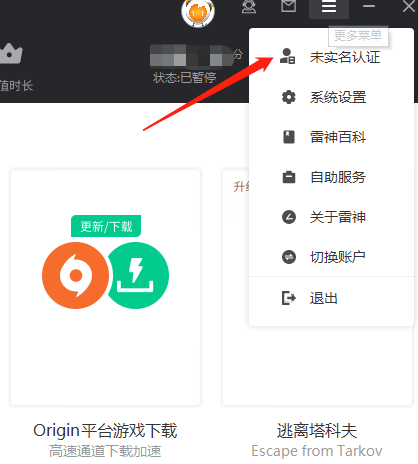
Task: Click the briefcase icon beside 自助服务
Action: click(289, 177)
